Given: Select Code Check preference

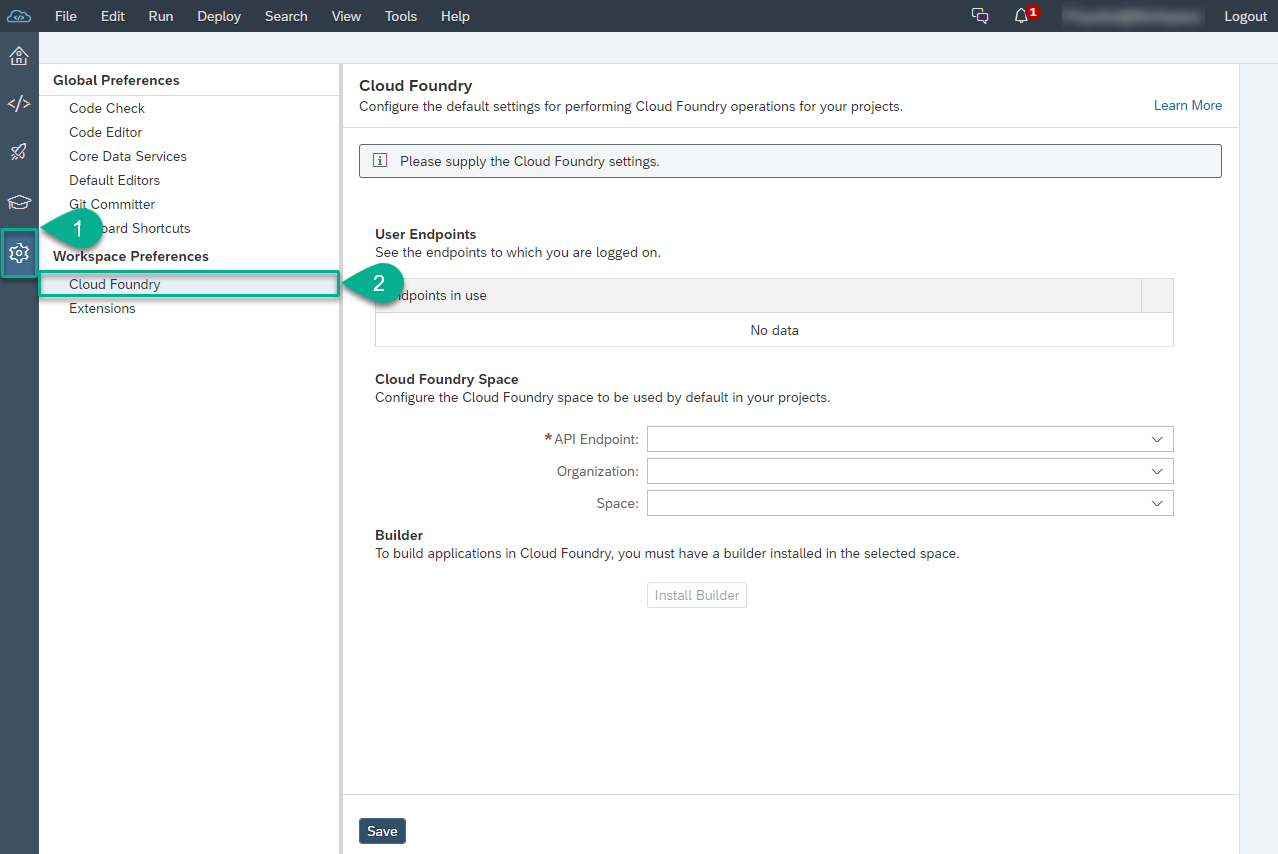Looking at the screenshot, I should coord(107,108).
